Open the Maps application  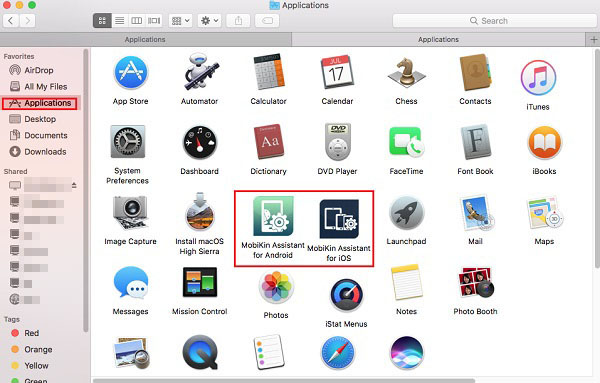pos(545,213)
